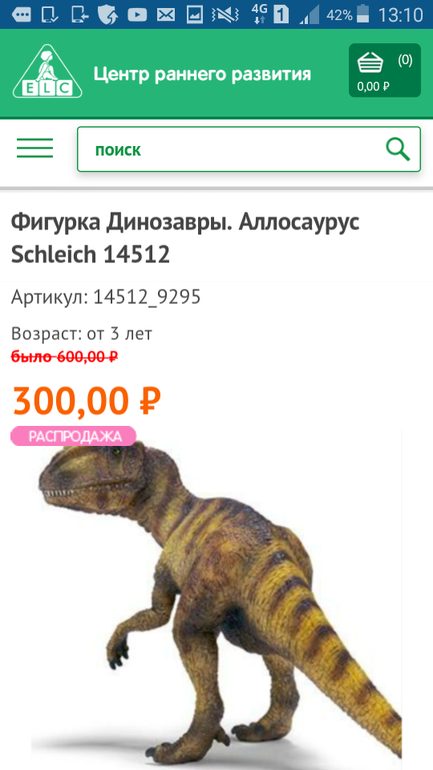Screen dimensions: 433x770
Task: Tap the basket total 0,00 ₽
Action: point(373,87)
